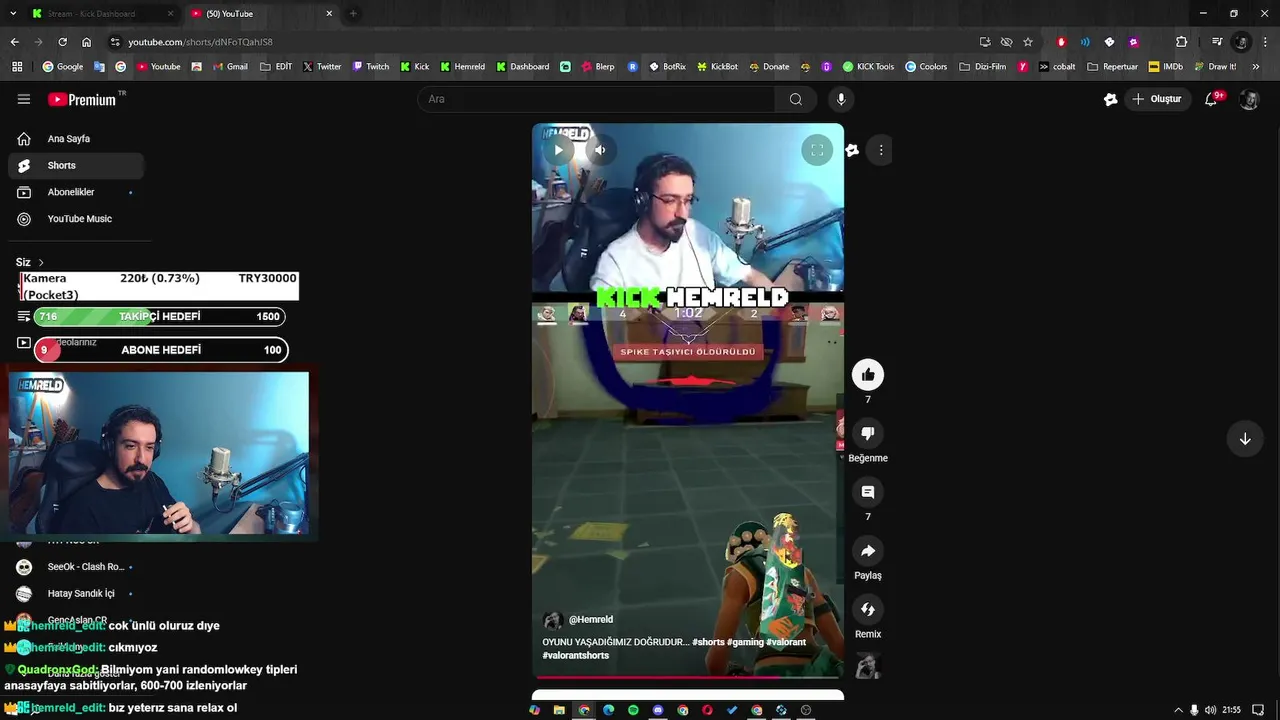
Task: Remix this Short
Action: coord(868,609)
